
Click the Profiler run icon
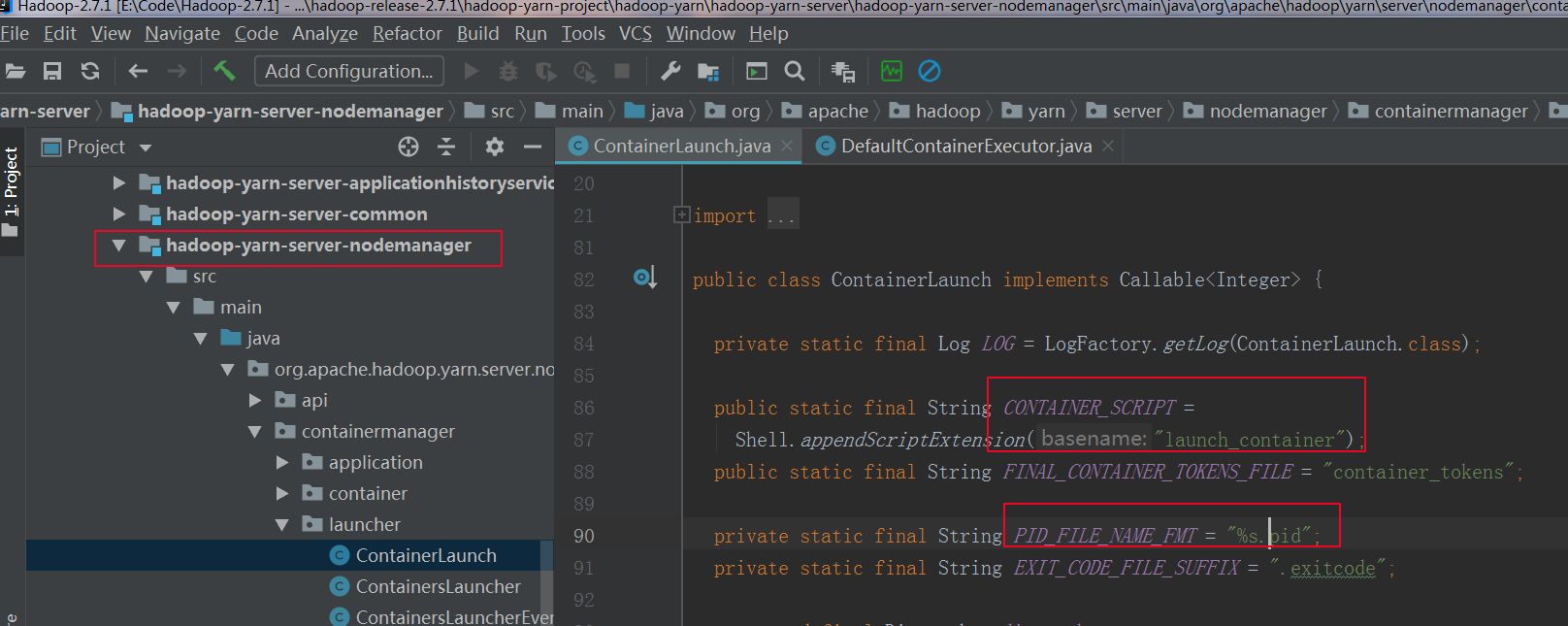coord(584,71)
